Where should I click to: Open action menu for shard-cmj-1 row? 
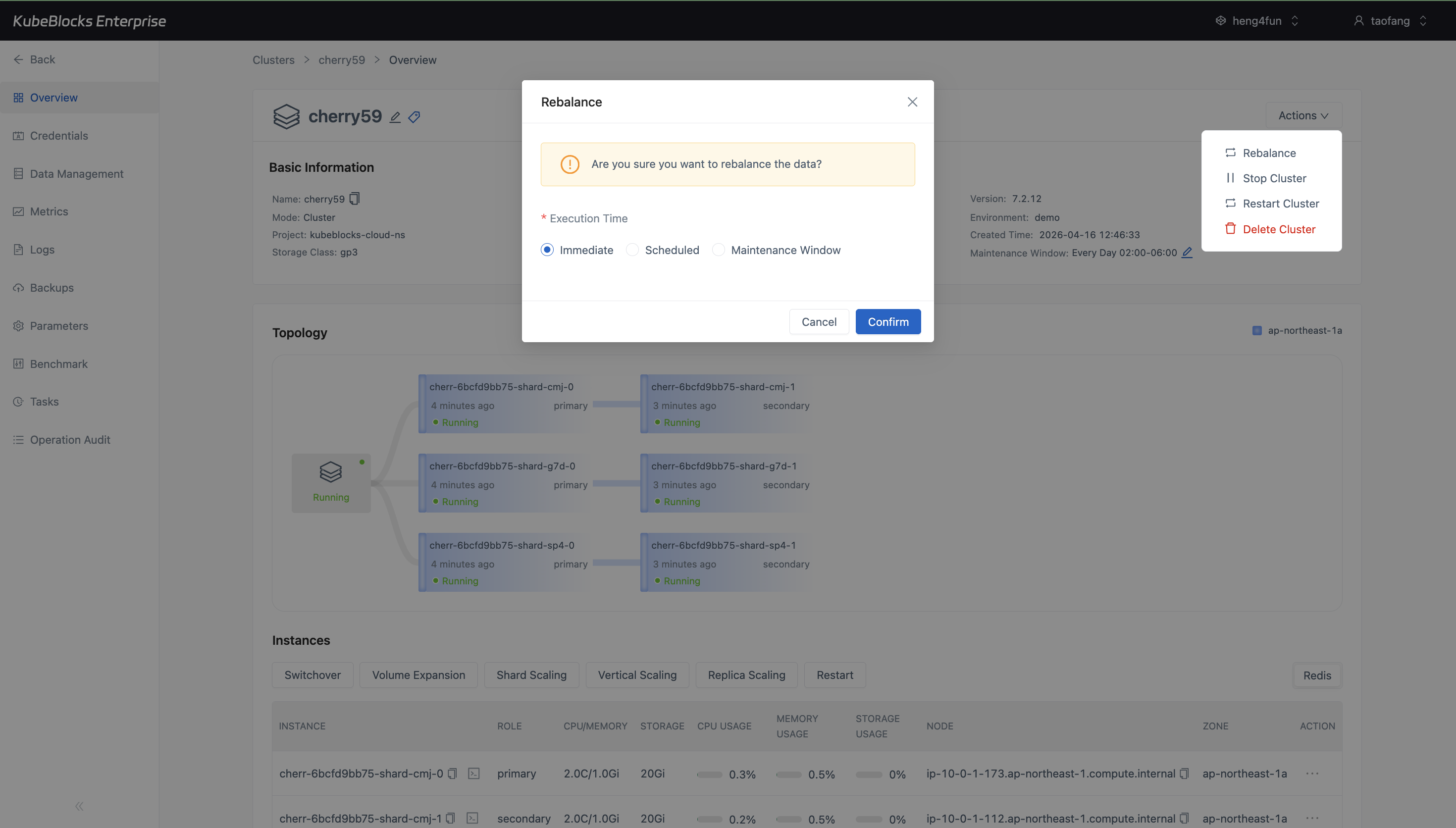[1312, 818]
